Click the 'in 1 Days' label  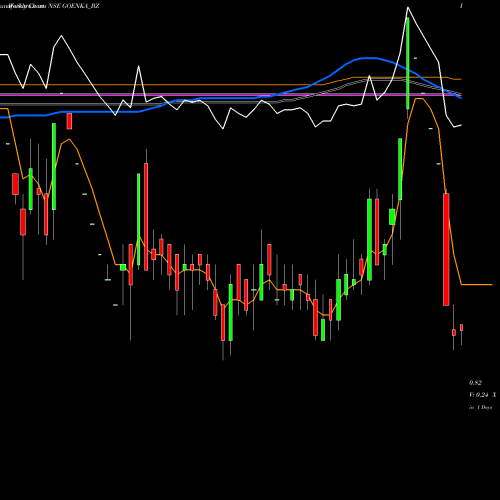pos(480,407)
